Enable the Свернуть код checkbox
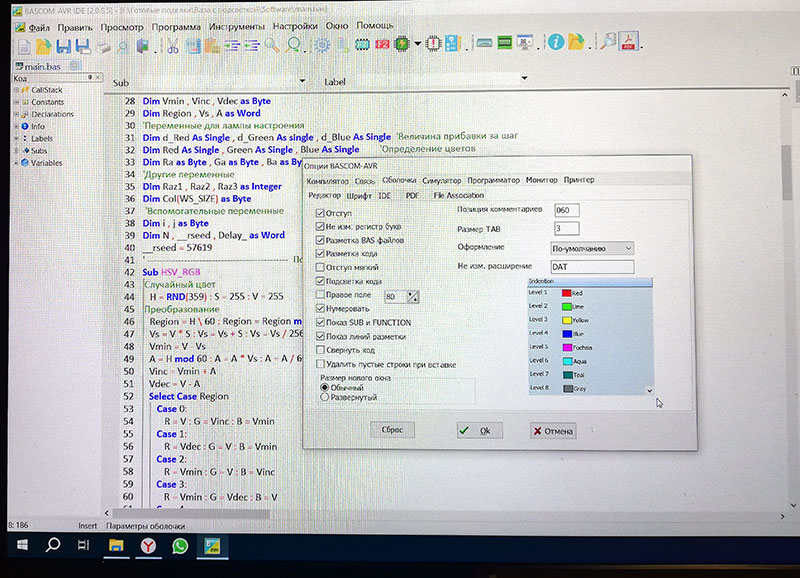The width and height of the screenshot is (800, 578). pyautogui.click(x=320, y=350)
